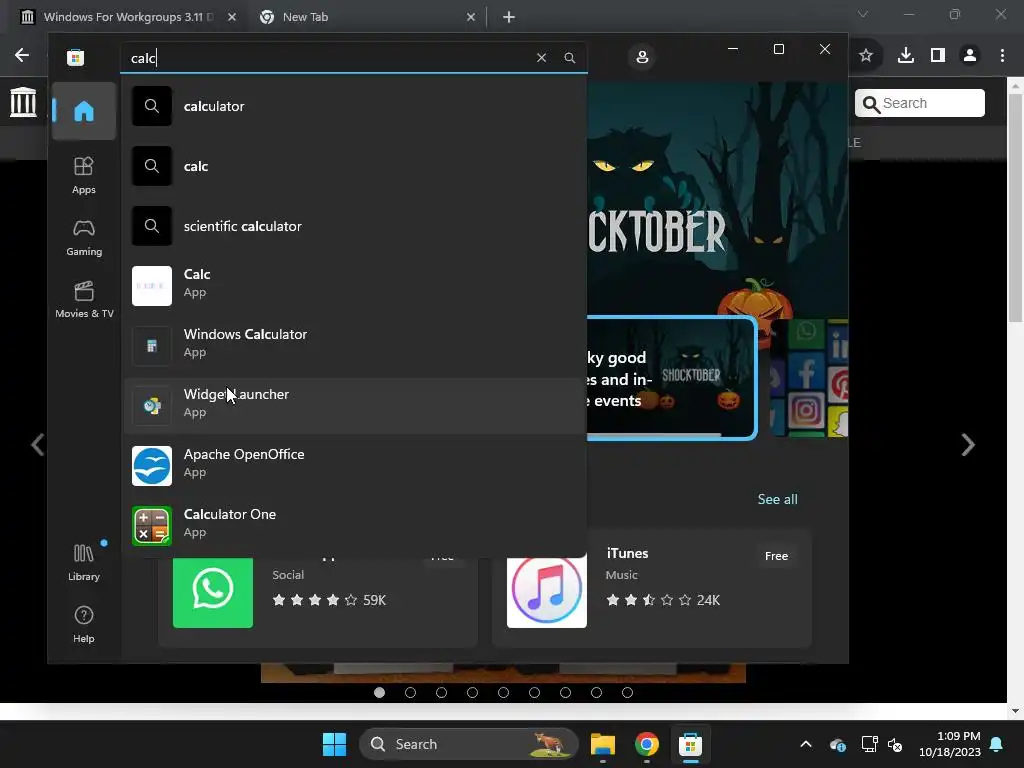Open the taskbar clock and date
Viewport: 1024px width, 768px height.
click(x=950, y=744)
